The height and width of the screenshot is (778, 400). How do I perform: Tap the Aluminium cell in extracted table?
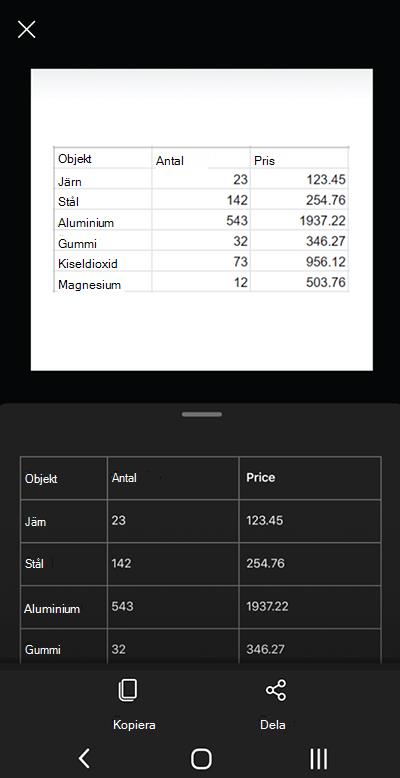tap(64, 607)
